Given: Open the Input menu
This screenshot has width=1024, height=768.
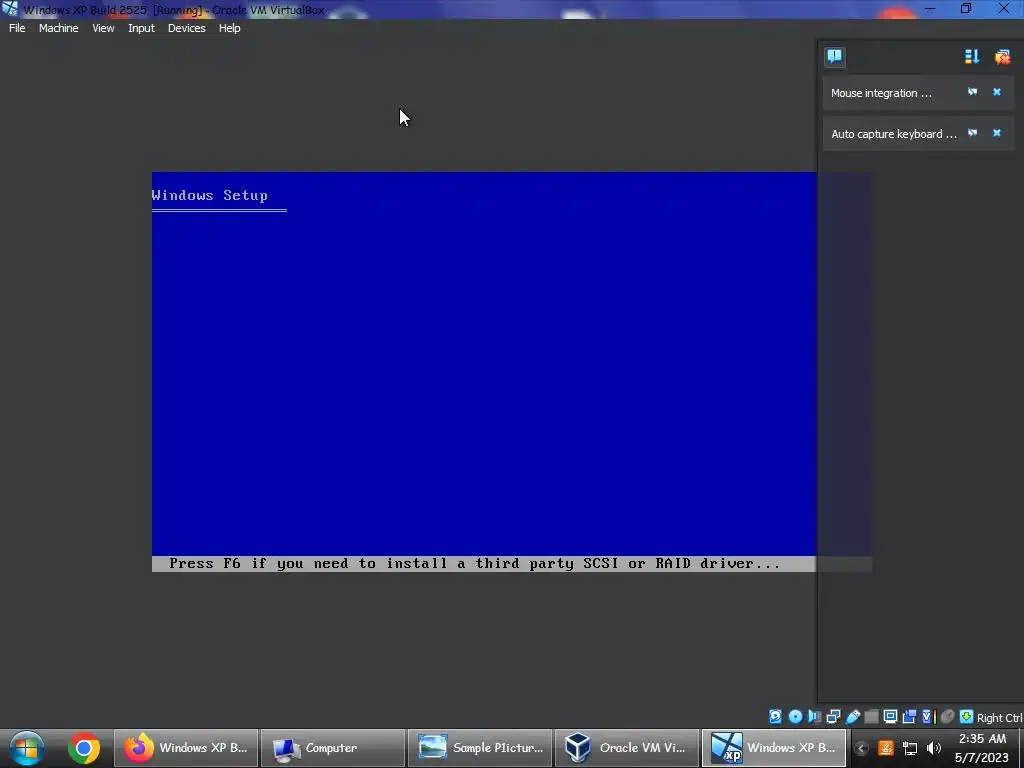Looking at the screenshot, I should coord(141,28).
